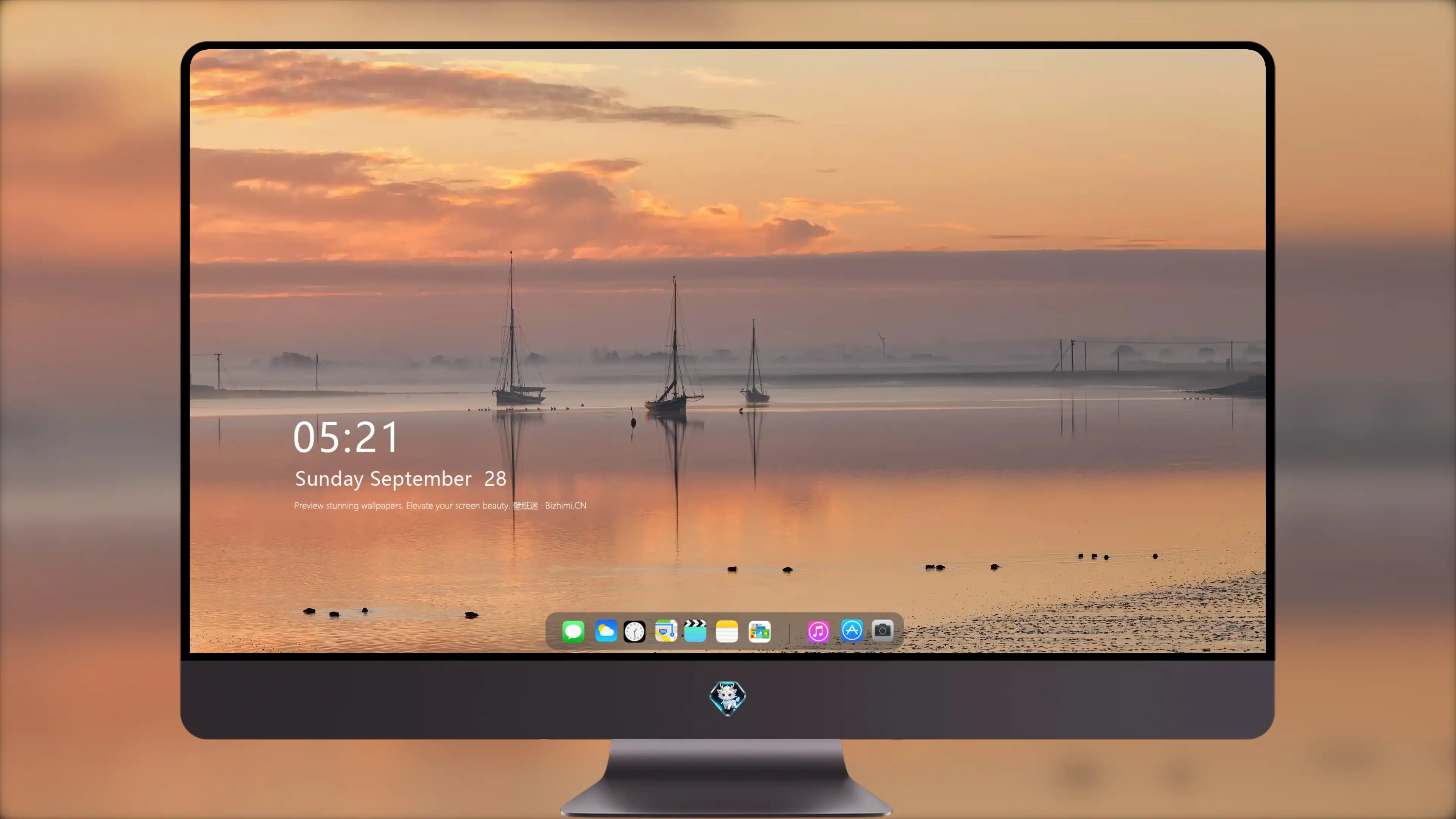
Task: Launch the Camera app from the dock
Action: tap(882, 630)
